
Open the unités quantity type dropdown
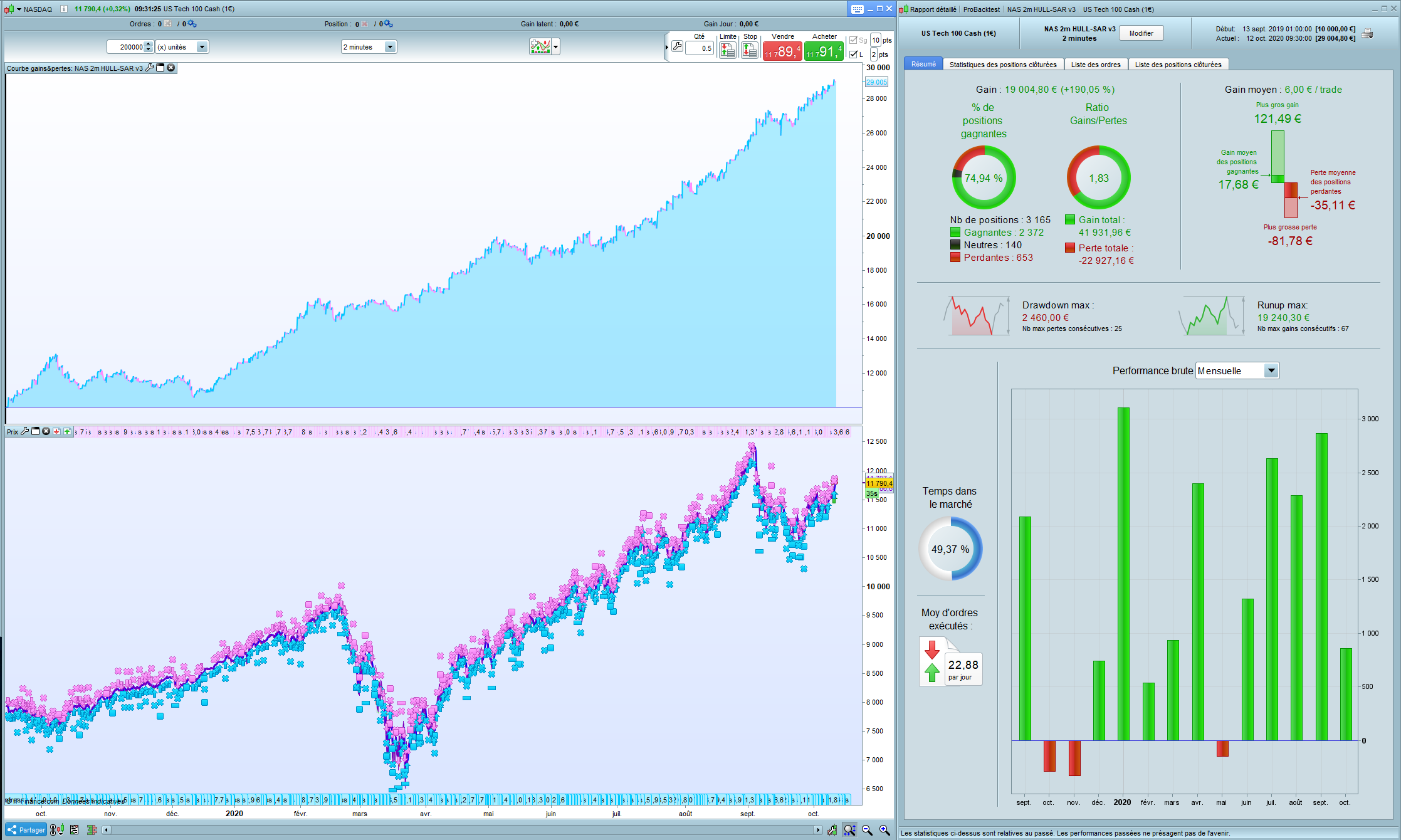click(x=202, y=47)
